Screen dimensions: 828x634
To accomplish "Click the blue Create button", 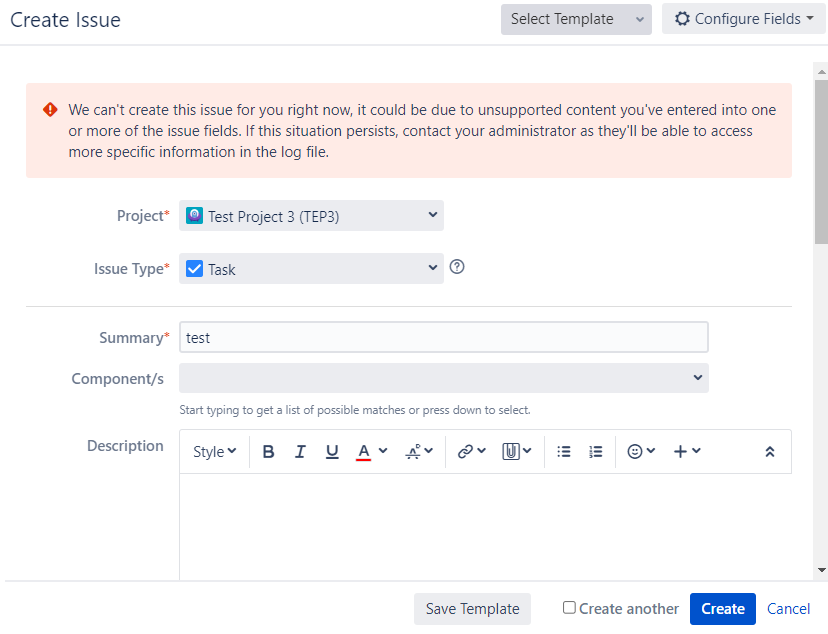I will pyautogui.click(x=722, y=609).
